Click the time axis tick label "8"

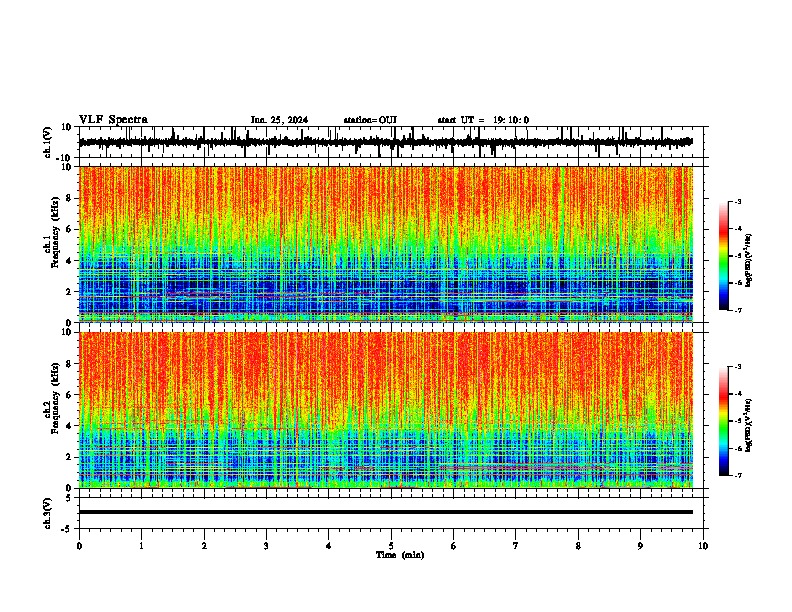tap(578, 546)
